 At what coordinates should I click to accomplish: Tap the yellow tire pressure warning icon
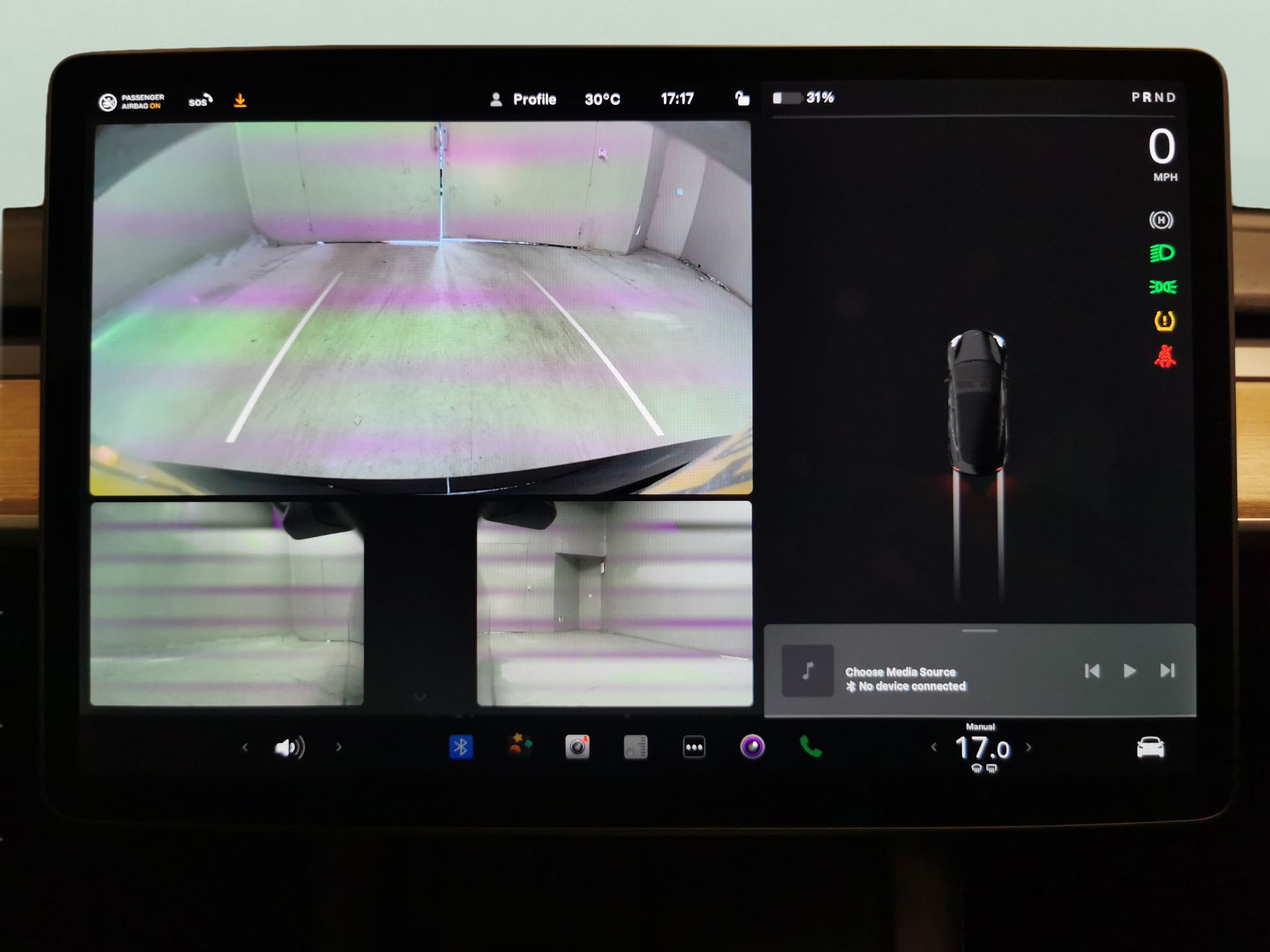[1164, 320]
